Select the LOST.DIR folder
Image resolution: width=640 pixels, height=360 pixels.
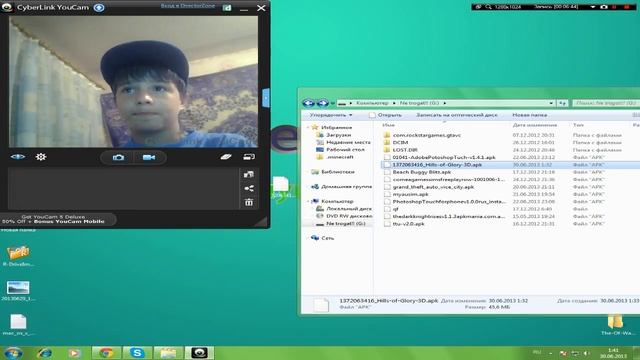coord(405,150)
